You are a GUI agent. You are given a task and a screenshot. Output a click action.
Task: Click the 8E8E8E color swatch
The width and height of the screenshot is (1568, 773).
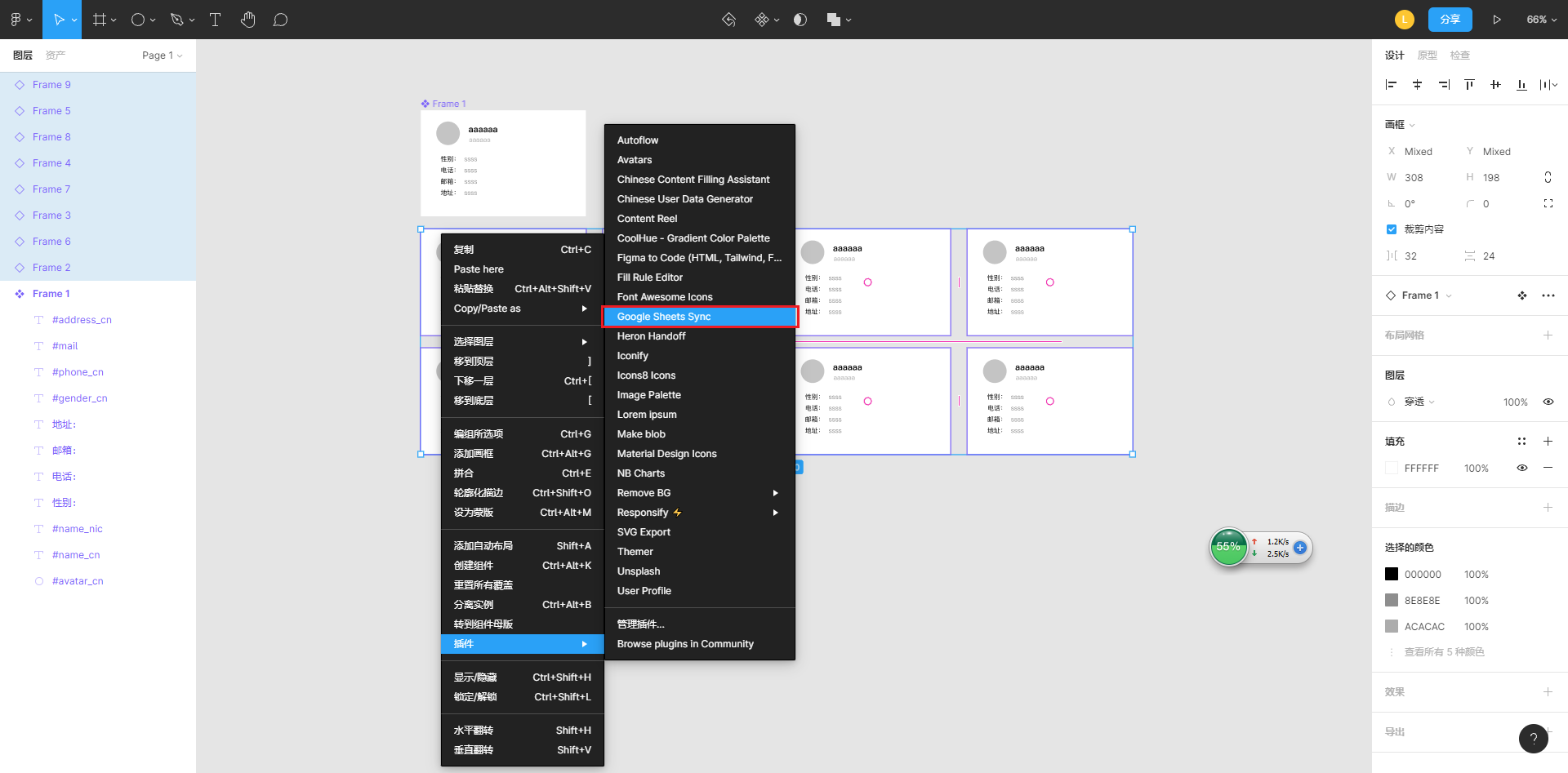click(x=1392, y=600)
